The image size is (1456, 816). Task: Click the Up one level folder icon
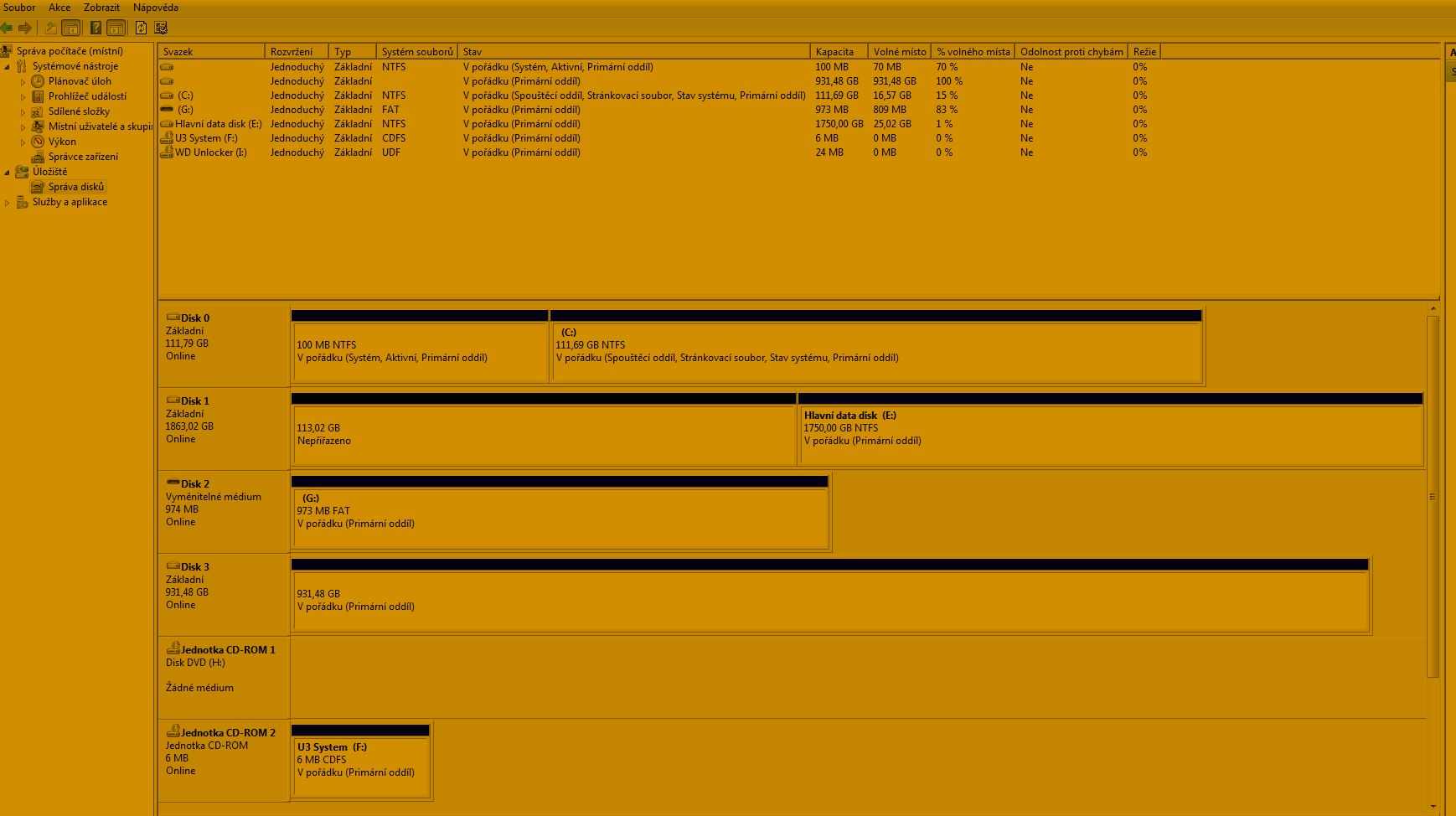[51, 28]
